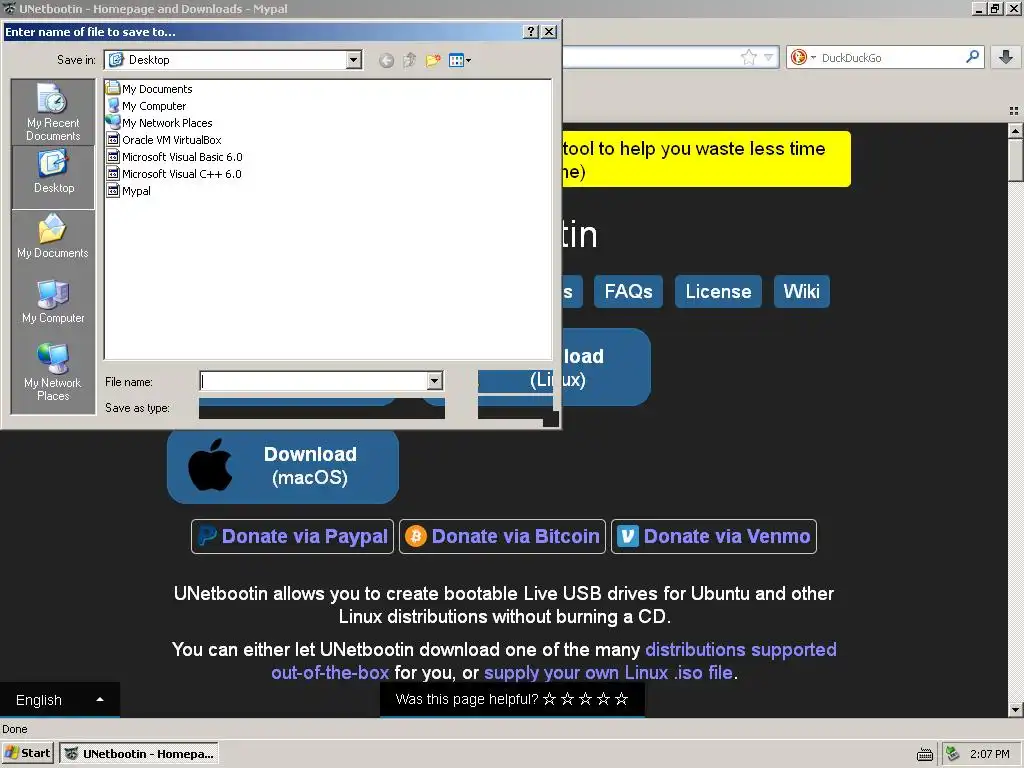The image size is (1024, 768).
Task: Expand the Save in location dropdown
Action: (x=353, y=60)
